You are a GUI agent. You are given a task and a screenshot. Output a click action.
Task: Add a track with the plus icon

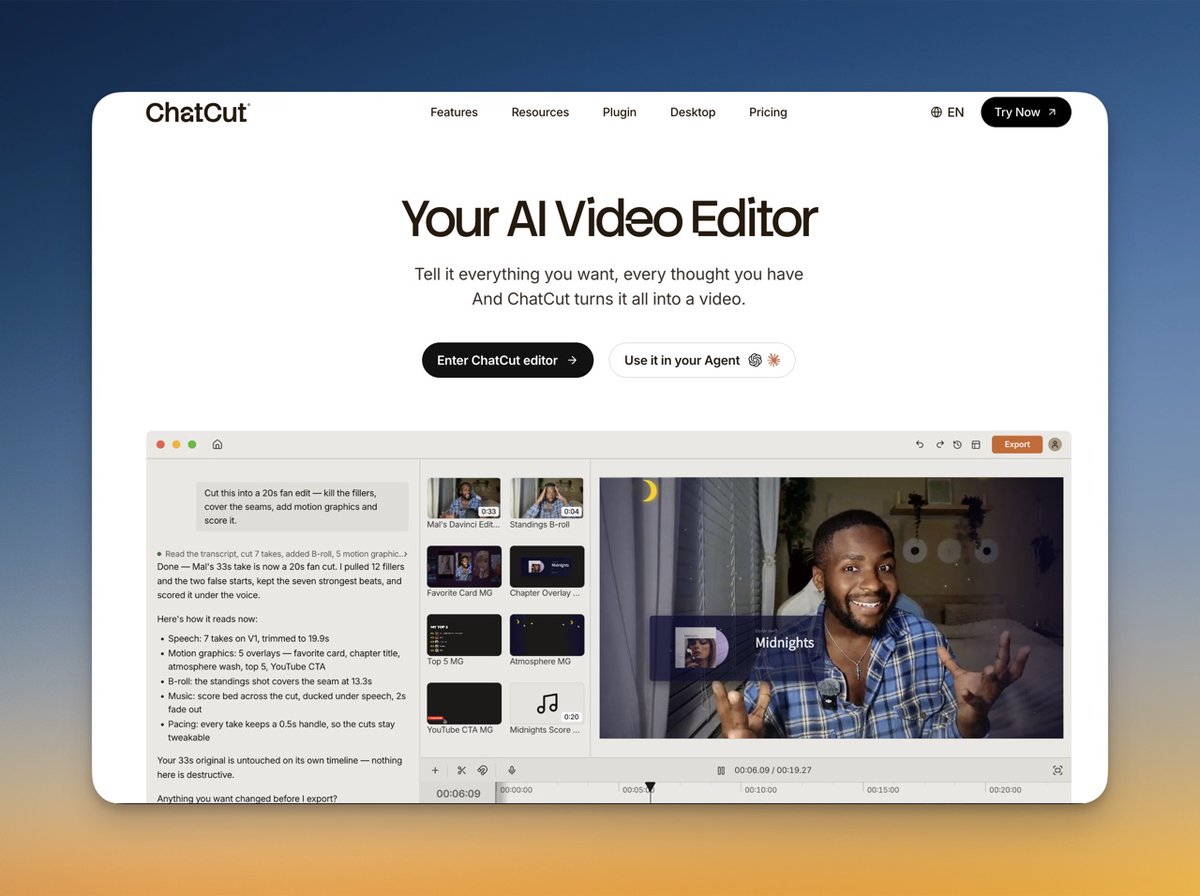[x=435, y=770]
